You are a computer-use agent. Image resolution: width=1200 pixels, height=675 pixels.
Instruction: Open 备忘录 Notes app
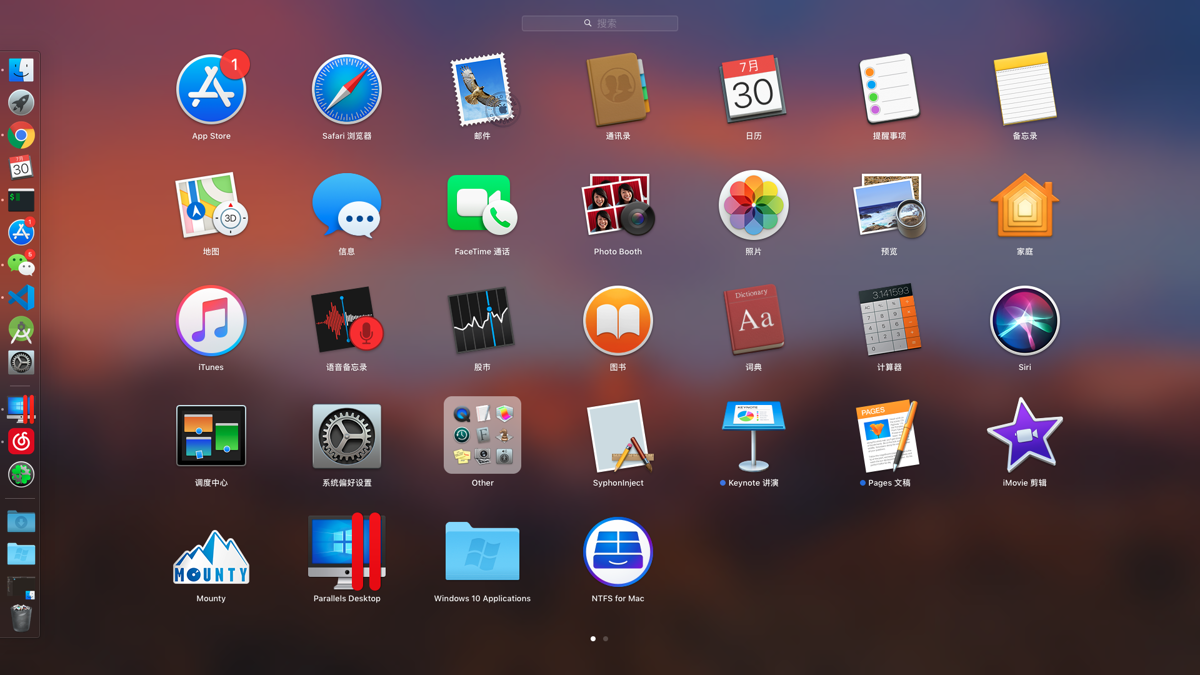[x=1025, y=90]
